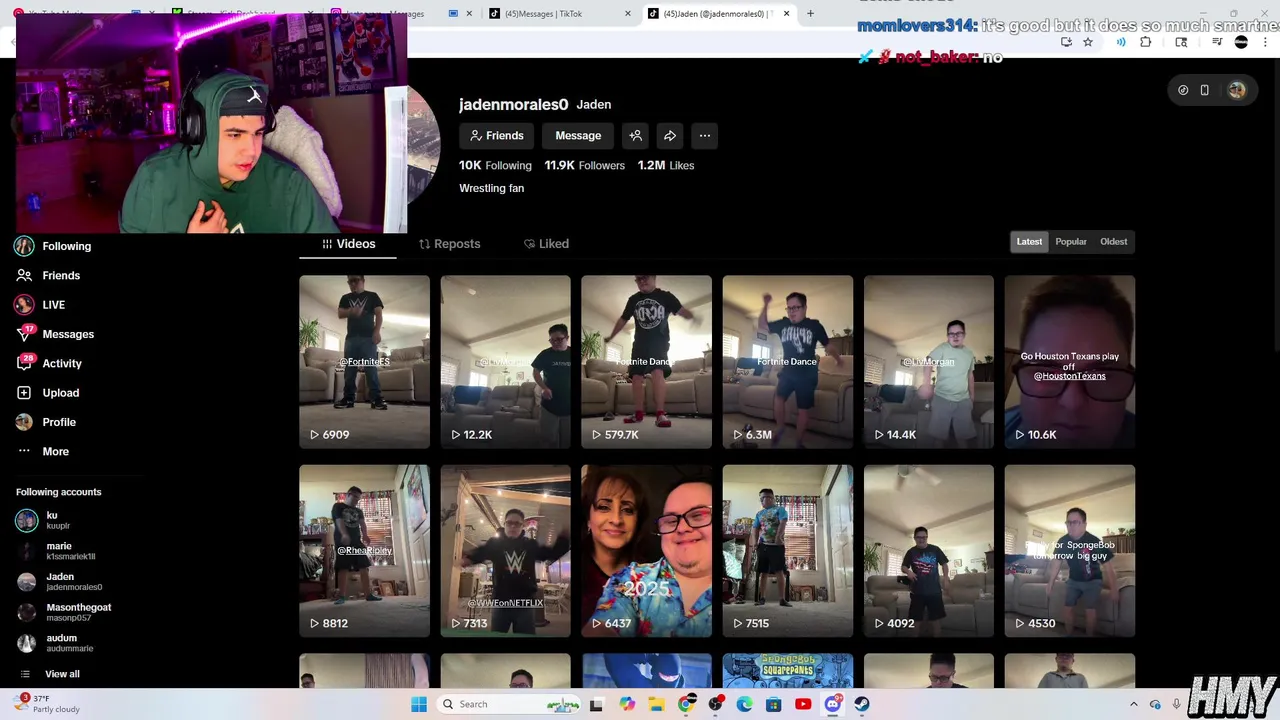
Task: Click the Friends button on Jaden's profile
Action: tap(497, 136)
